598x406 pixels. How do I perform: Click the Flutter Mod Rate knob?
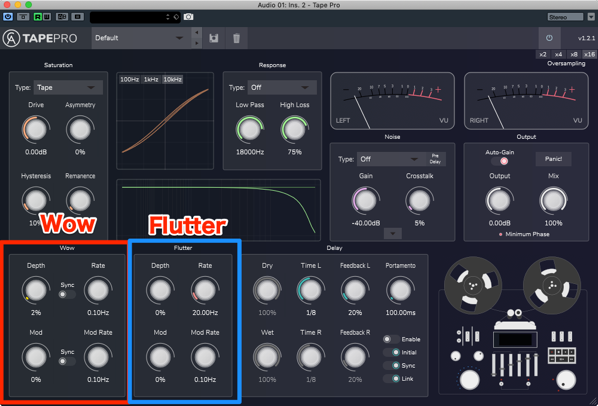coord(205,357)
